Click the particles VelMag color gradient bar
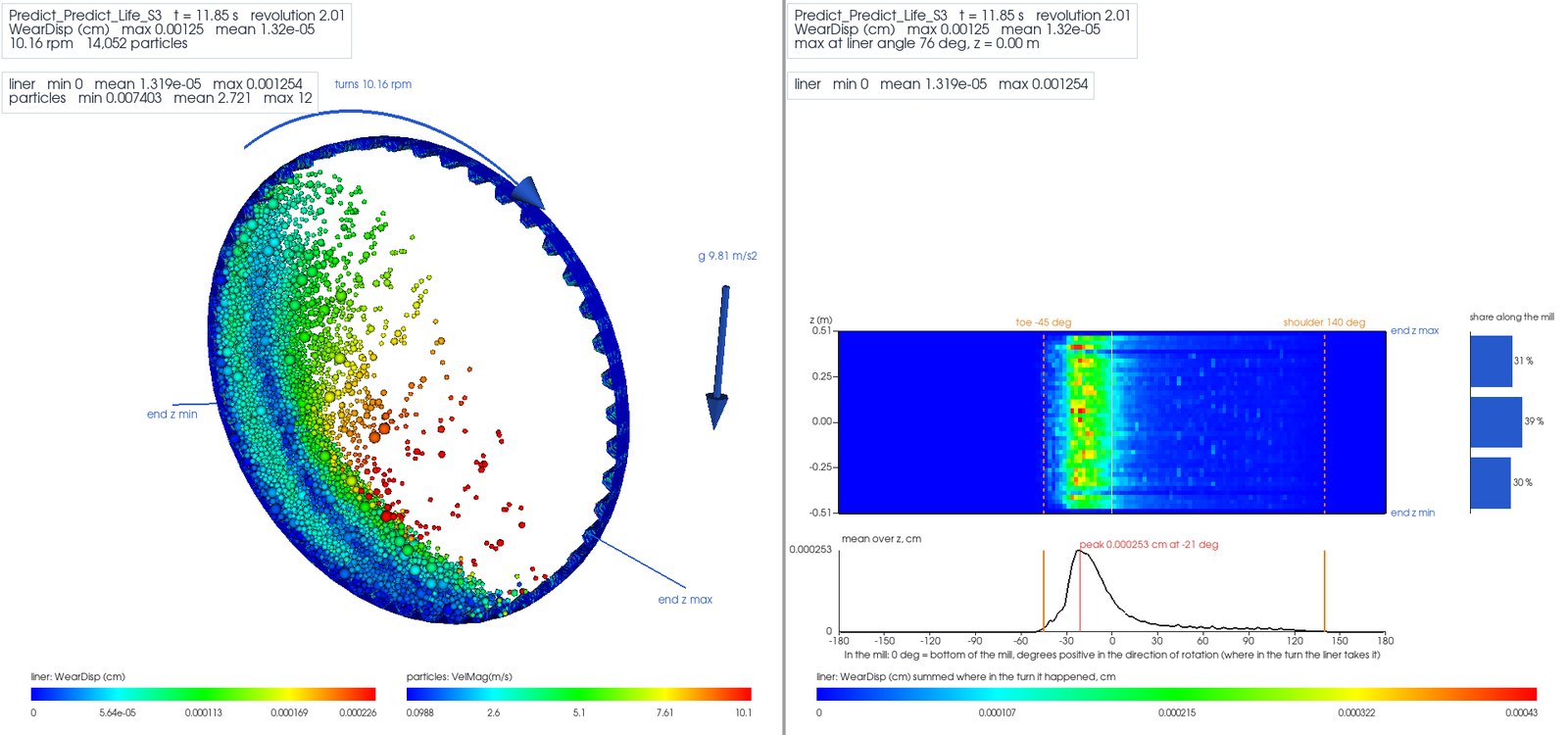The width and height of the screenshot is (1568, 735). 579,694
